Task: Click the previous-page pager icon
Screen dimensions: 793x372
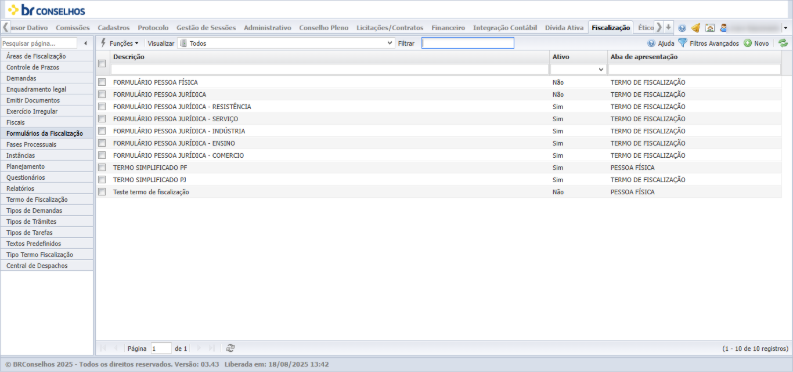Action: pos(116,348)
